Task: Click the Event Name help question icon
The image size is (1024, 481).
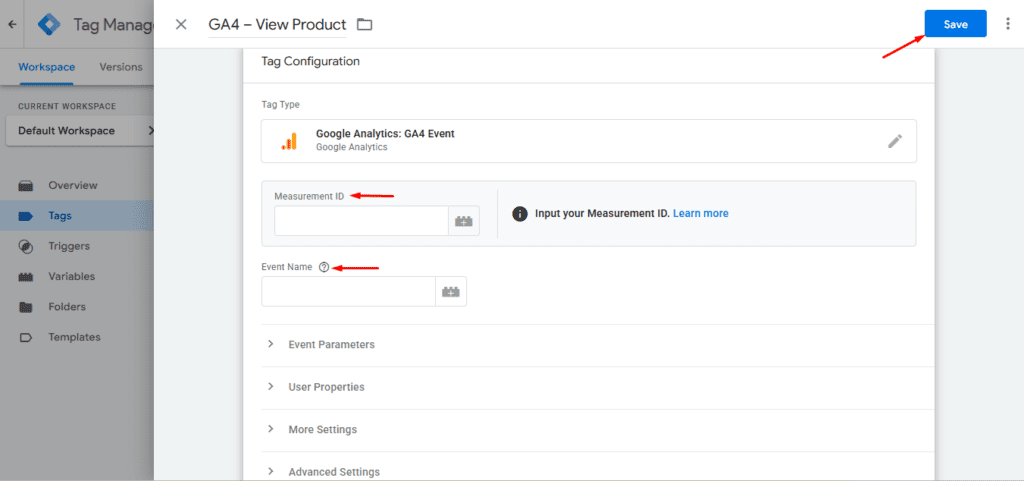Action: tap(324, 267)
